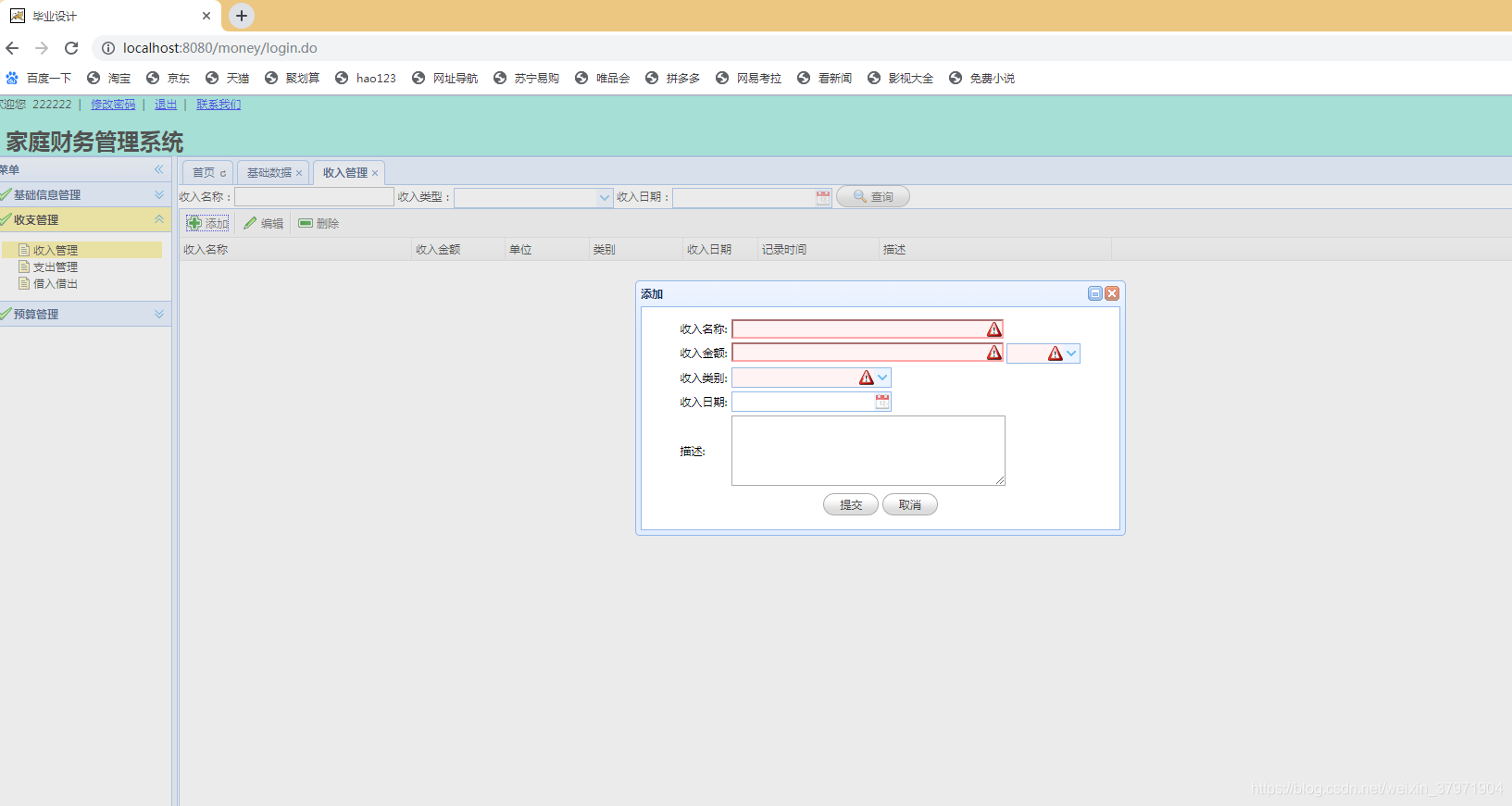Close the 收入管理 tab
This screenshot has width=1512, height=806.
point(375,173)
